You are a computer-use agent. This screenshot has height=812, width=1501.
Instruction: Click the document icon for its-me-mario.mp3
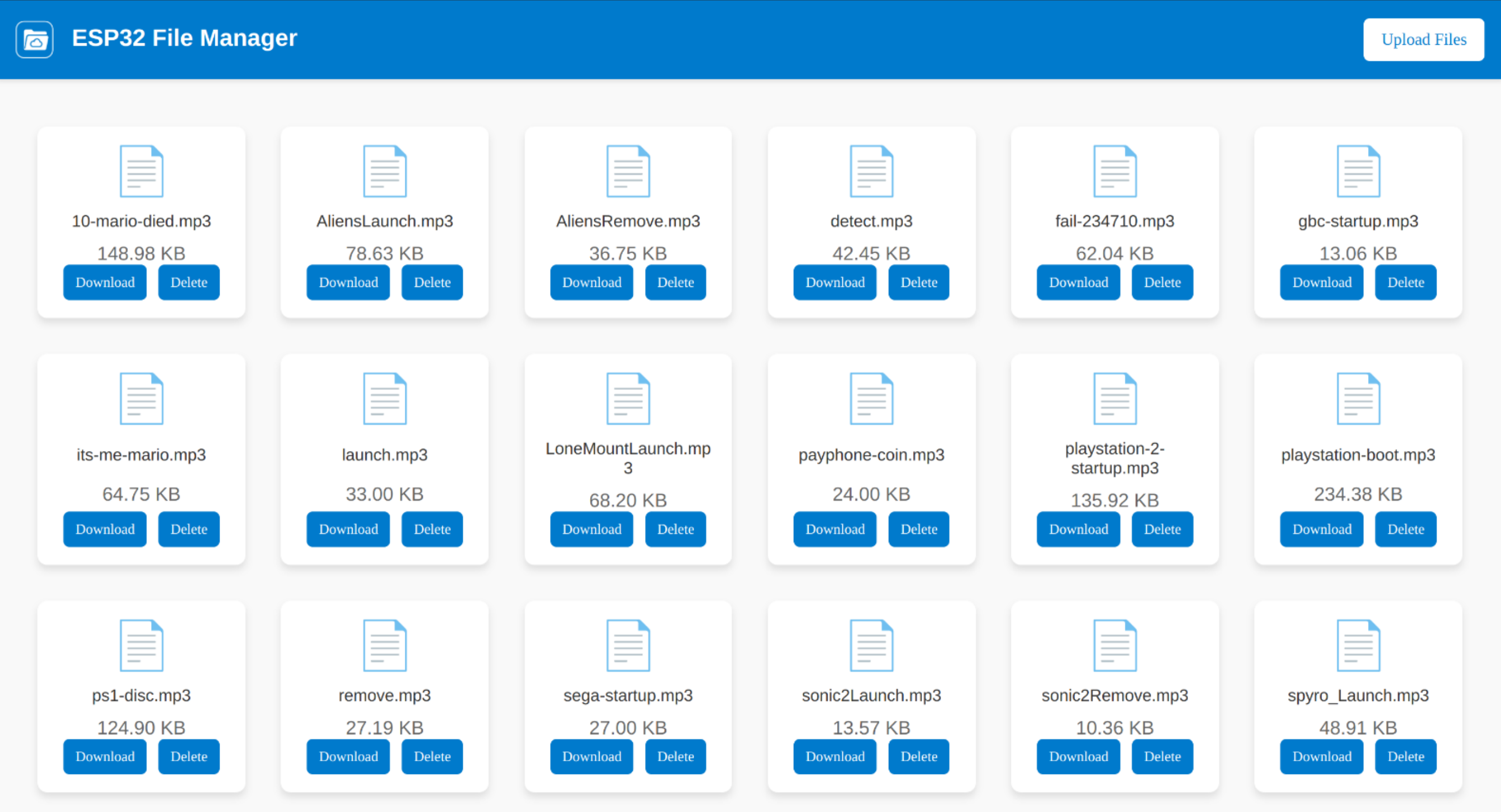141,398
